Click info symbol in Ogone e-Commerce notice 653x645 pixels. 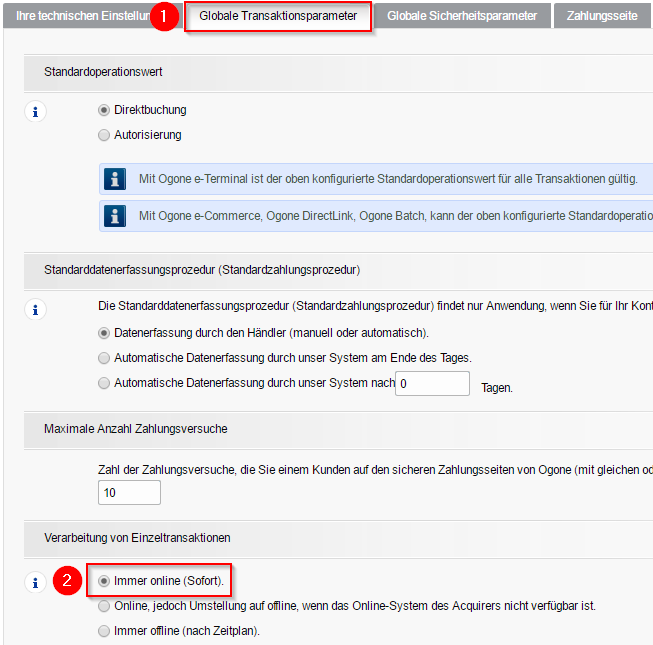pos(117,215)
